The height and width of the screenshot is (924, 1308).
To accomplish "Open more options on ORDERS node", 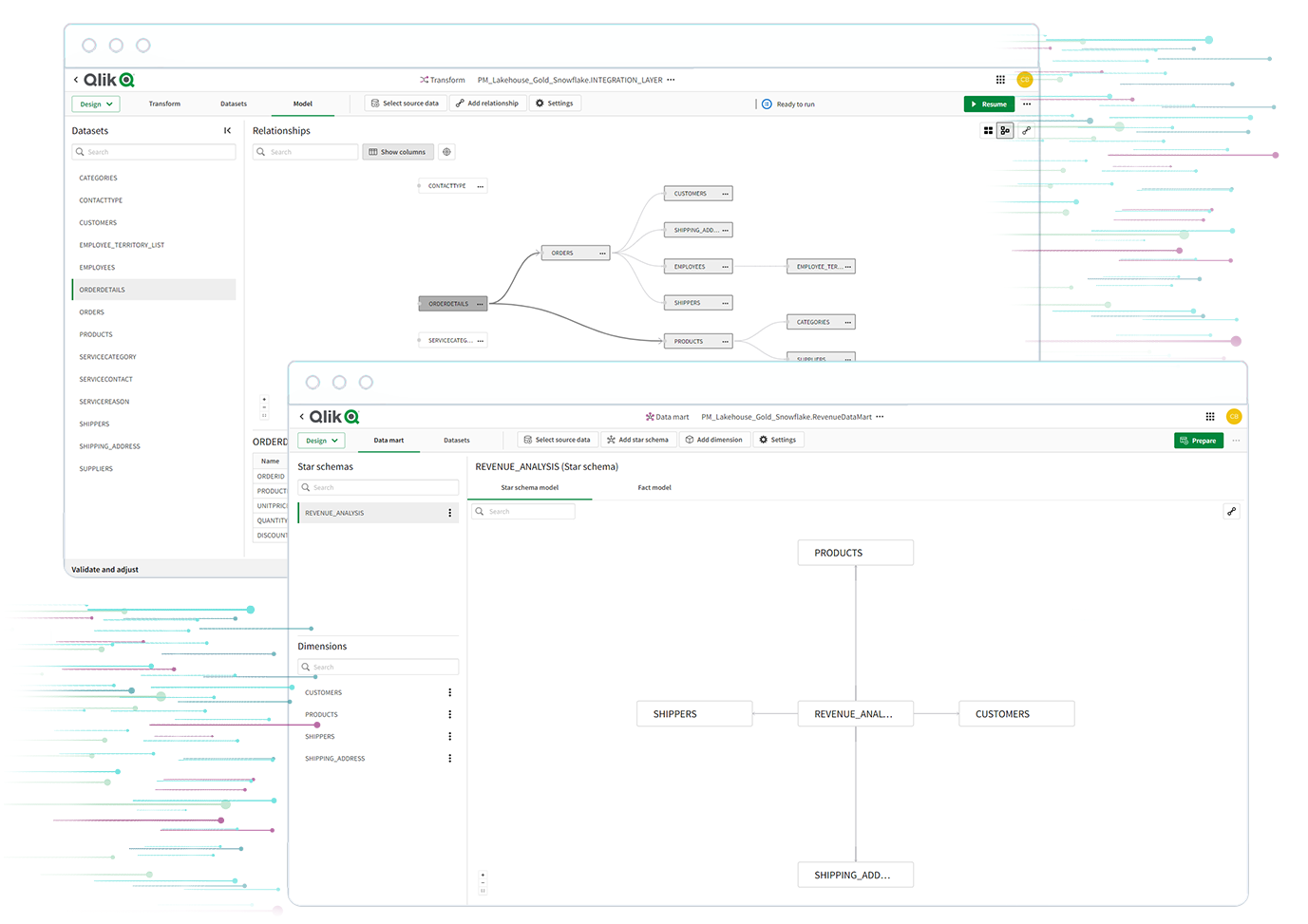I will pos(602,254).
